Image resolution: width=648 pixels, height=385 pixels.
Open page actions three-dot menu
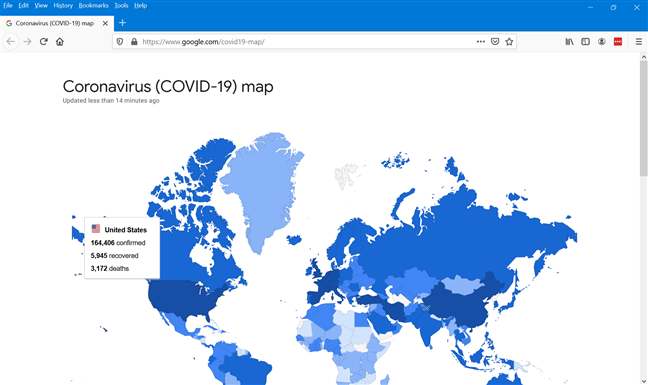pyautogui.click(x=481, y=42)
